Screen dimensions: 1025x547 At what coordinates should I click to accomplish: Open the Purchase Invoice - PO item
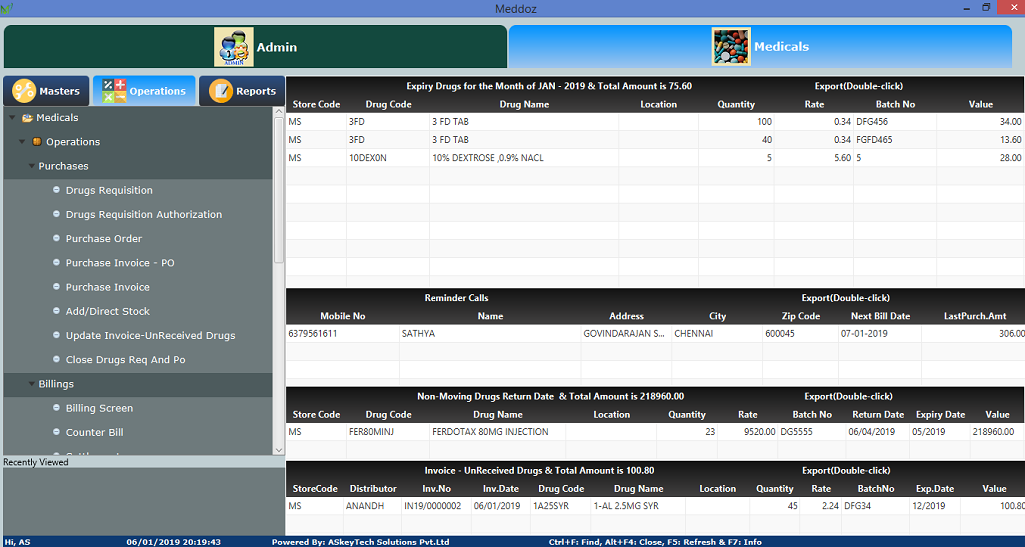(x=120, y=263)
